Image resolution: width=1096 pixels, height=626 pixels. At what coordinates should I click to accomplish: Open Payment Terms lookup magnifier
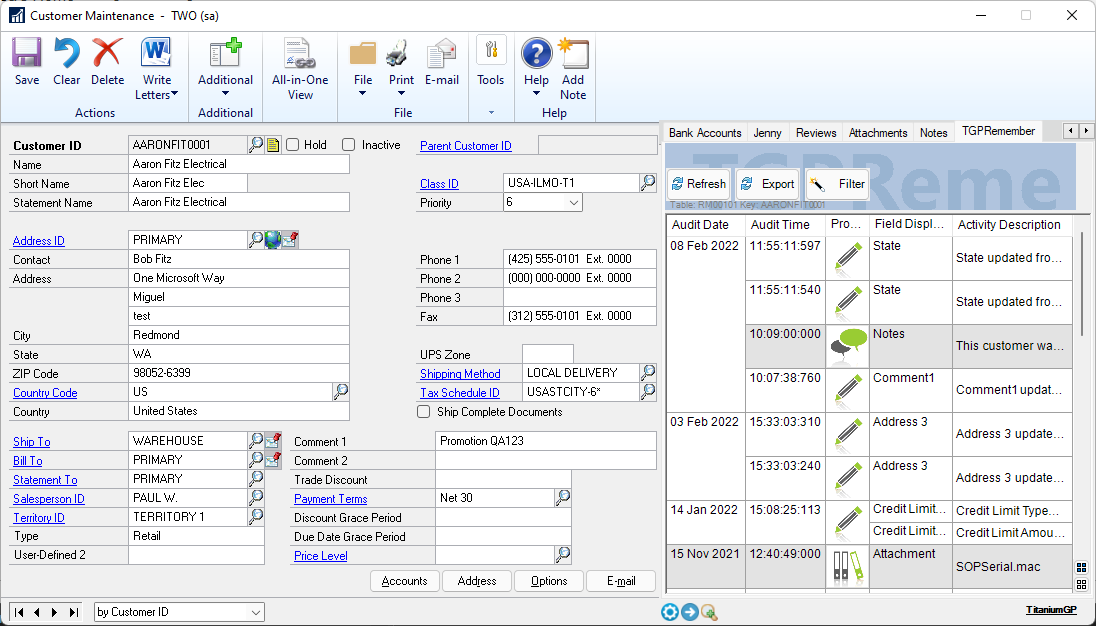[x=563, y=497]
